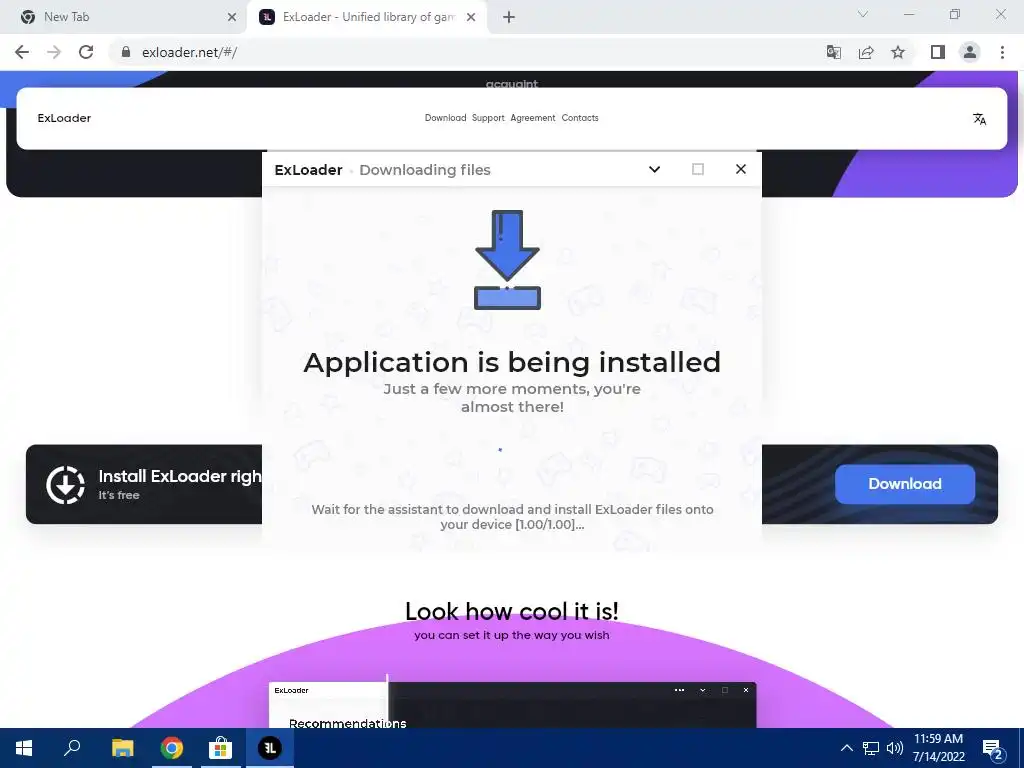
Task: Close the ExLoader installer window
Action: 741,169
